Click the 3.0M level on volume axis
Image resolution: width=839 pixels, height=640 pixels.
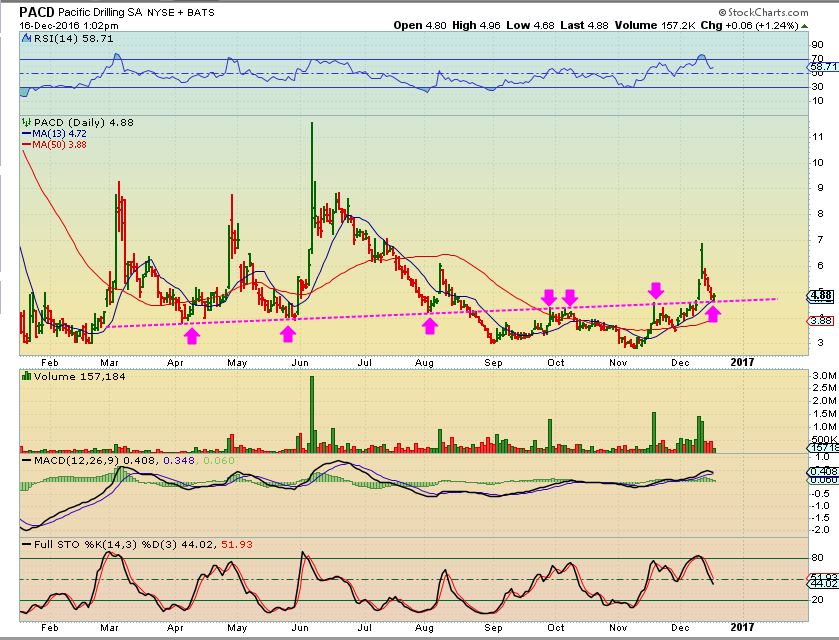pos(824,376)
